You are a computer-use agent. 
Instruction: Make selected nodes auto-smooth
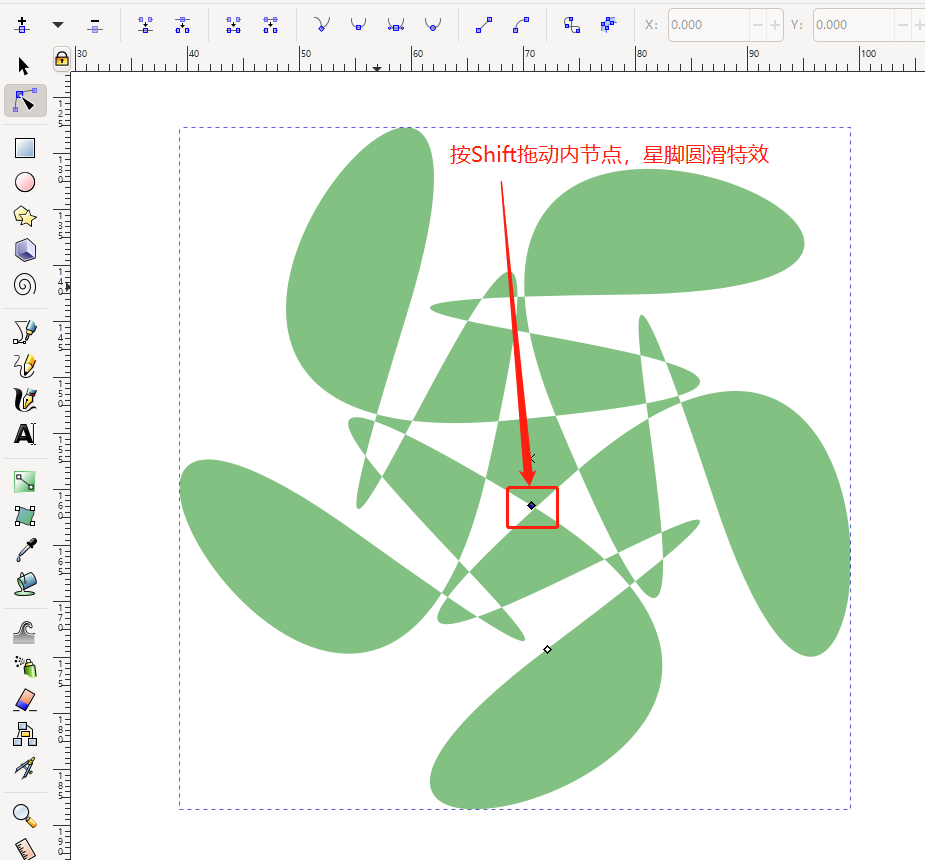[432, 25]
